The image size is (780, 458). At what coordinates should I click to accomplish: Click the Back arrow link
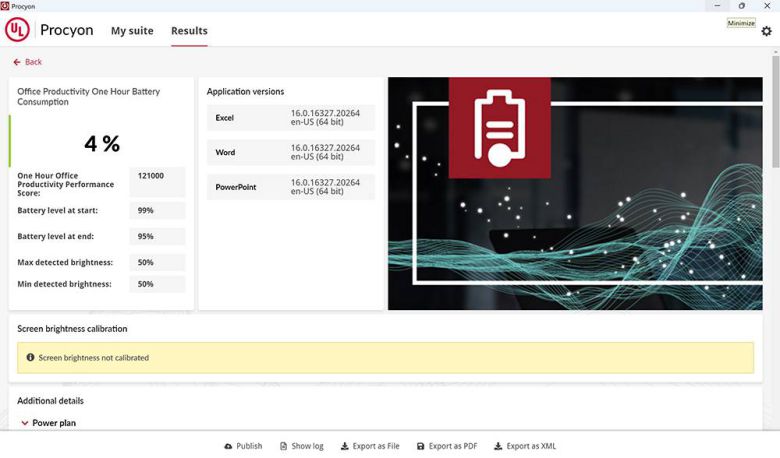[x=28, y=62]
